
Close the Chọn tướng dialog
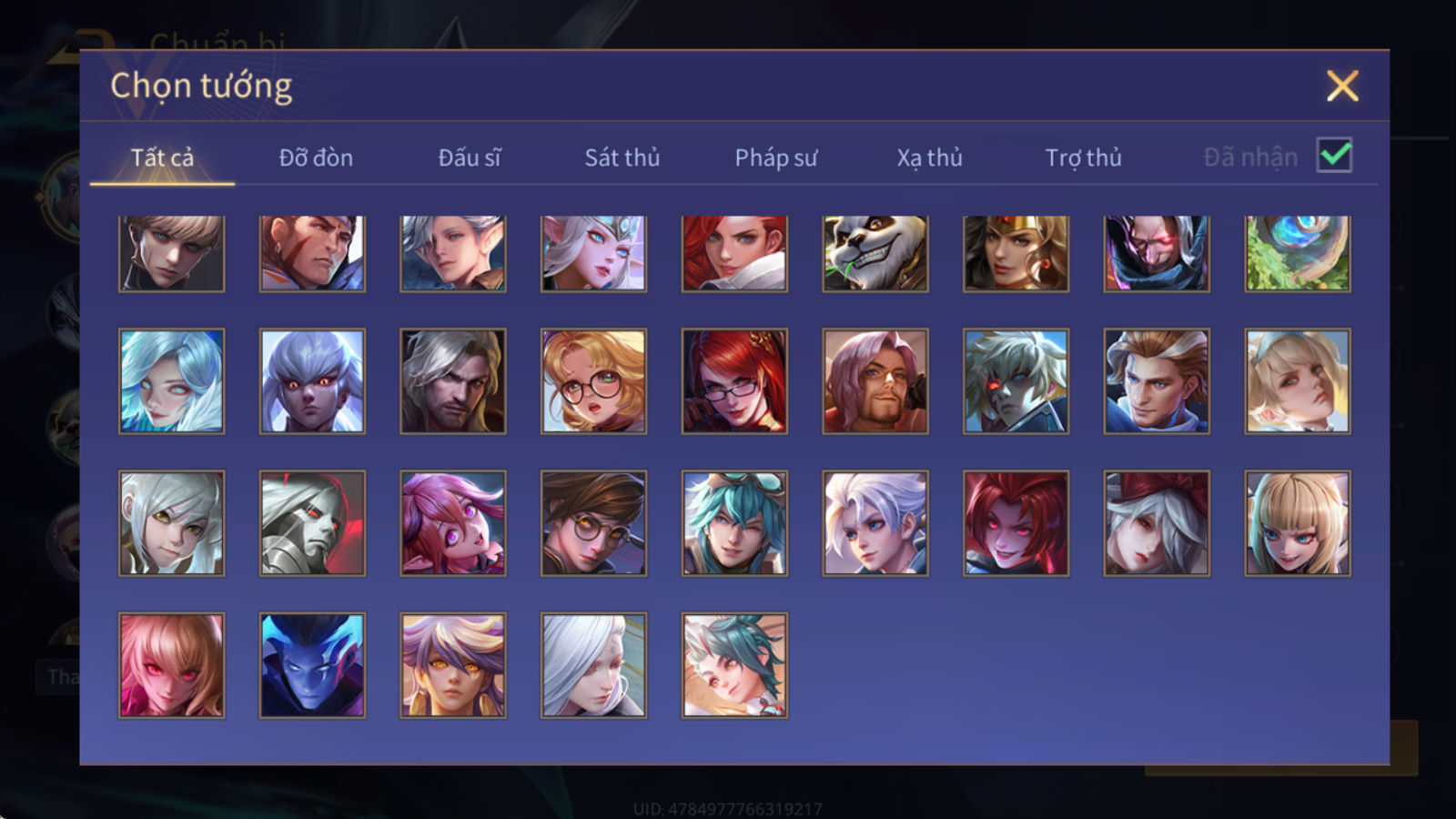[1342, 86]
